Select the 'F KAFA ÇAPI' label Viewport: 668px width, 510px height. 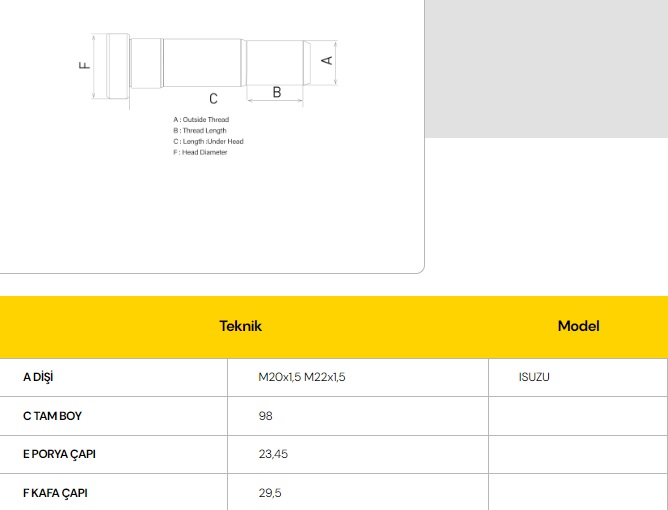tap(55, 493)
